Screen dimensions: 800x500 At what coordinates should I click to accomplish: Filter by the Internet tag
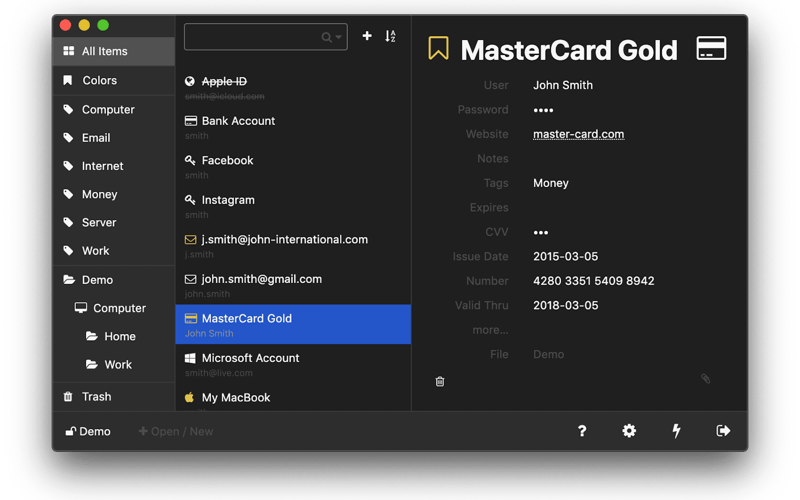click(x=114, y=166)
